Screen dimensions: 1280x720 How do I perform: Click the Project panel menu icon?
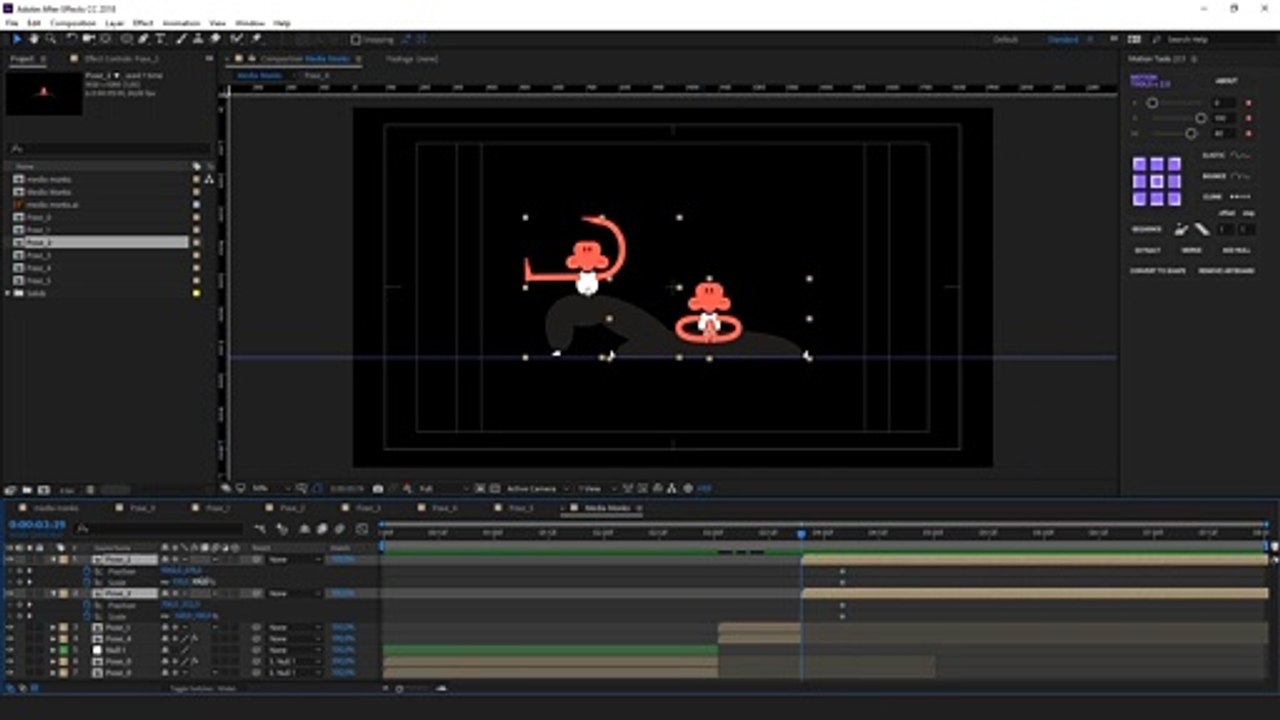tap(43, 59)
